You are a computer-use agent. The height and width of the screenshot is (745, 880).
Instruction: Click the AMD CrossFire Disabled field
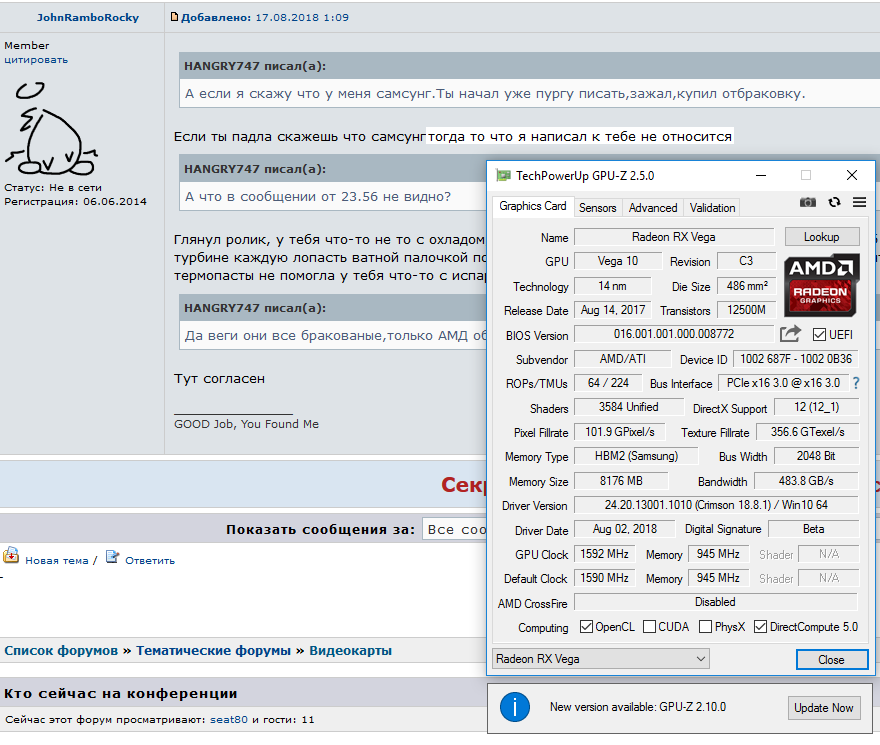point(716,602)
